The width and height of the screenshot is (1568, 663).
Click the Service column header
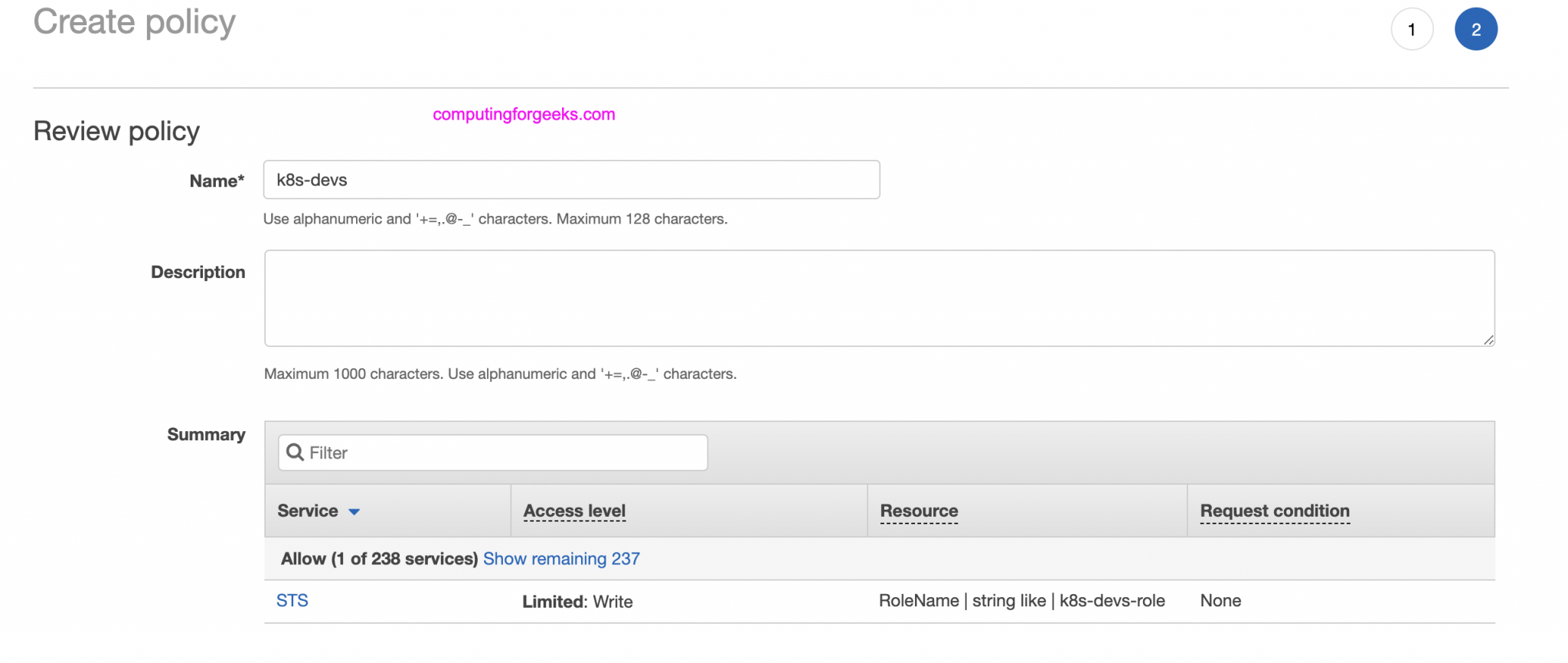pyautogui.click(x=308, y=511)
